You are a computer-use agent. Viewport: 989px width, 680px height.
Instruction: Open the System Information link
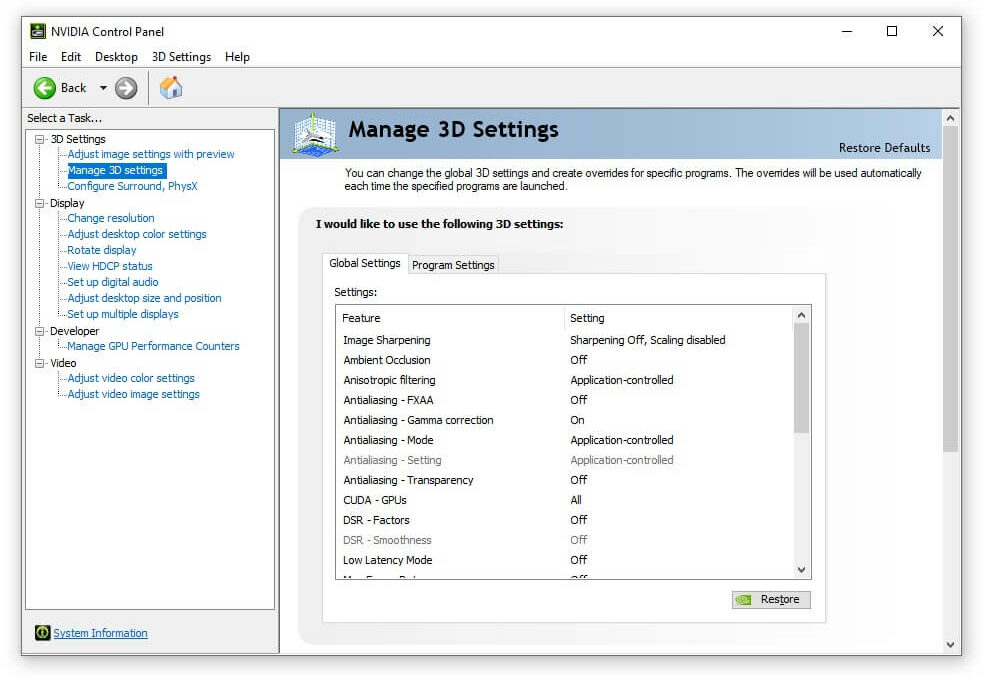click(100, 633)
